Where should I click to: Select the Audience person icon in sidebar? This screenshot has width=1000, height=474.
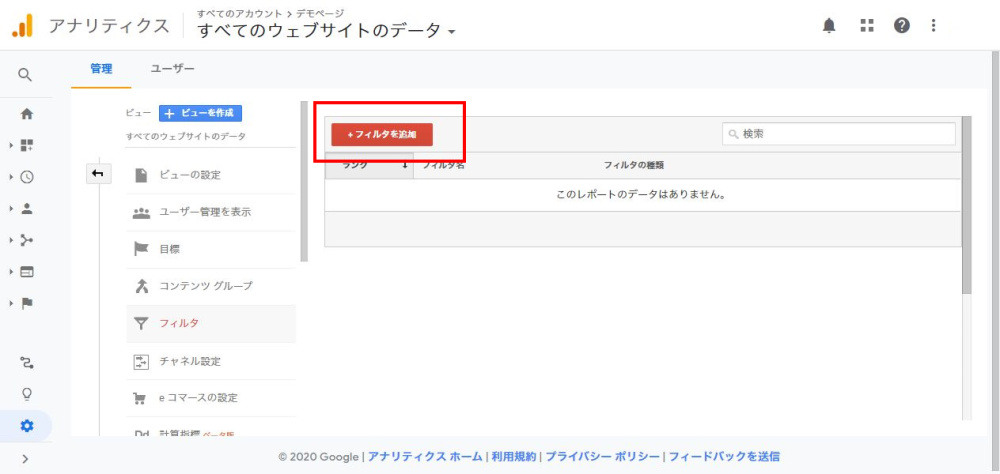pos(27,209)
